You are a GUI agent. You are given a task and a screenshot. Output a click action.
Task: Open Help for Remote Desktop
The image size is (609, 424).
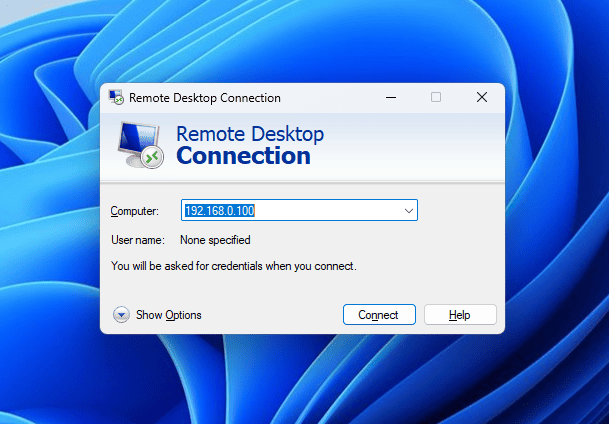pos(460,315)
